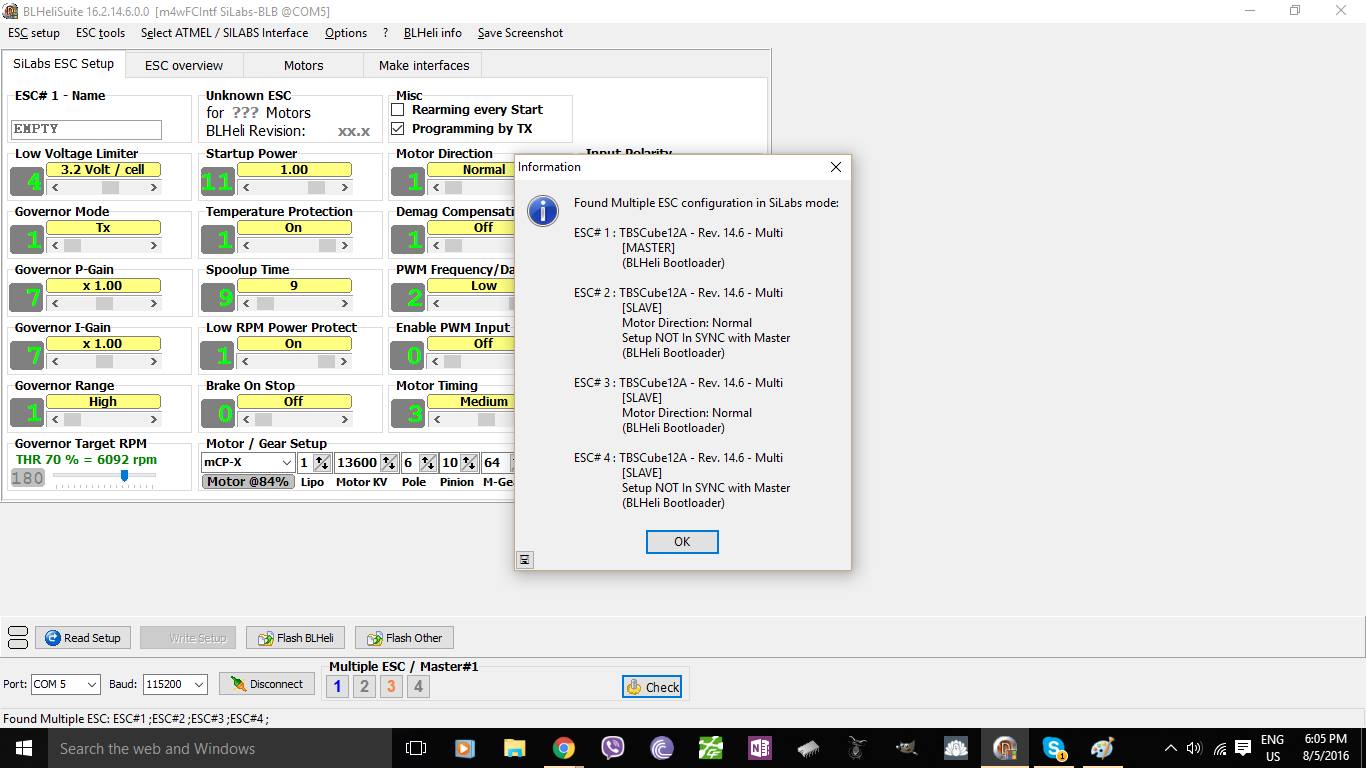Switch to the ESC overview tab

184,66
